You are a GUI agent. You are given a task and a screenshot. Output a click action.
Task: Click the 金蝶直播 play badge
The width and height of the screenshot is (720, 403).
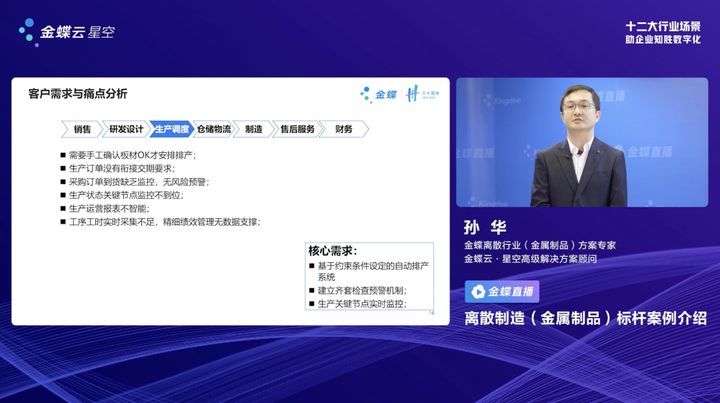[x=502, y=291]
